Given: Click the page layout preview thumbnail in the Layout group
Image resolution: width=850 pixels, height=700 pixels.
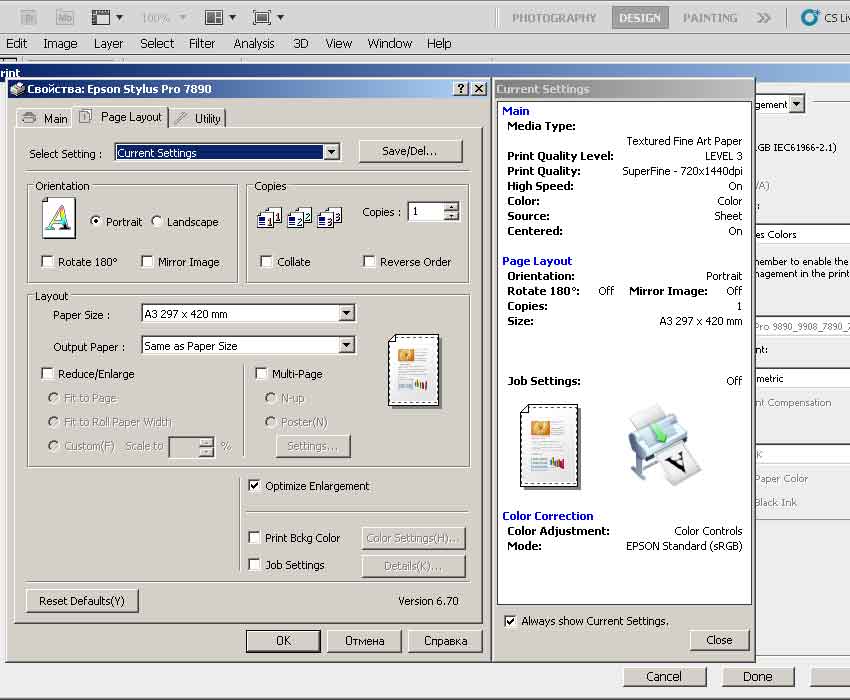Looking at the screenshot, I should (414, 370).
